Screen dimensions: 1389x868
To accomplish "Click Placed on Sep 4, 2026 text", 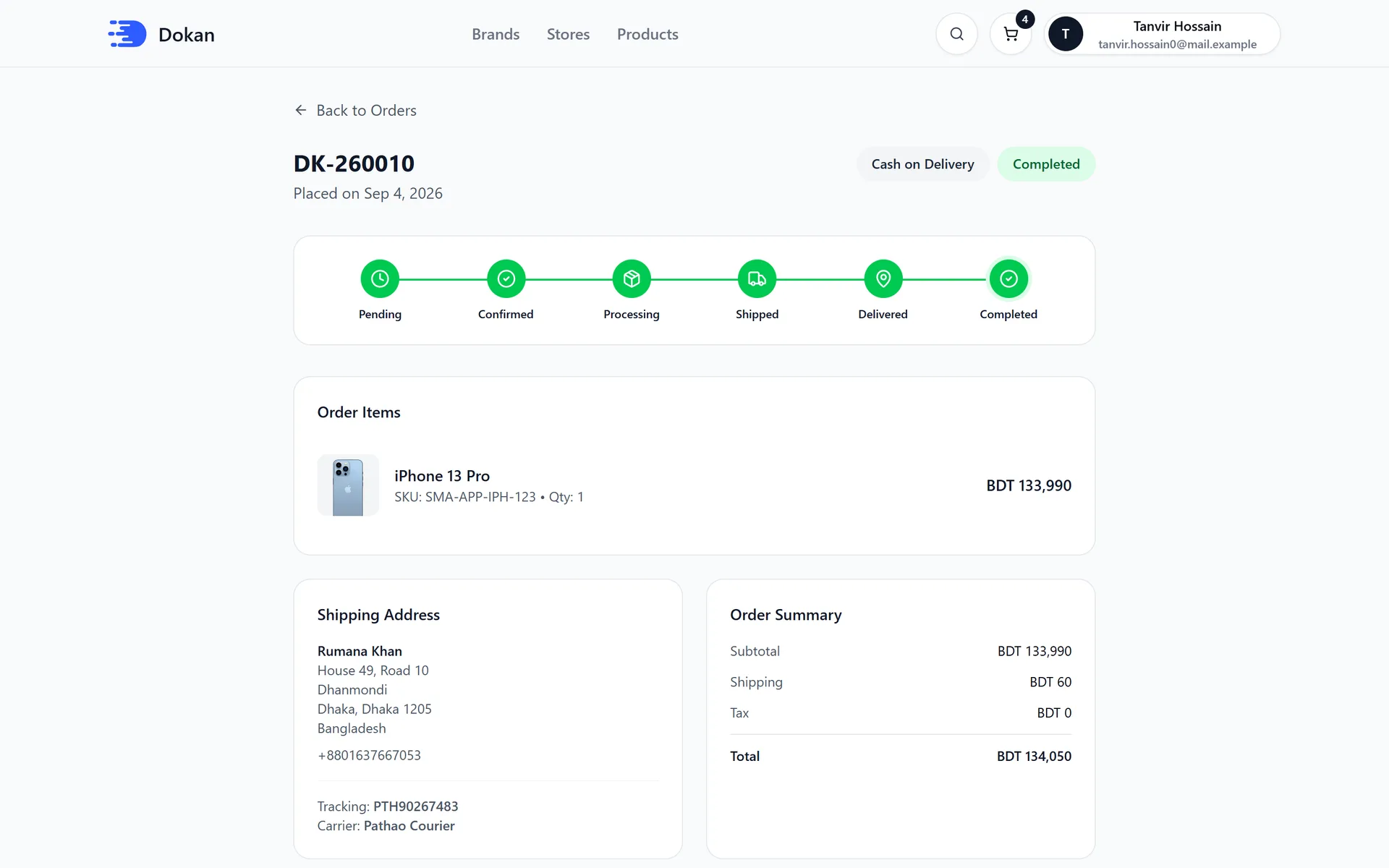I will [x=368, y=193].
